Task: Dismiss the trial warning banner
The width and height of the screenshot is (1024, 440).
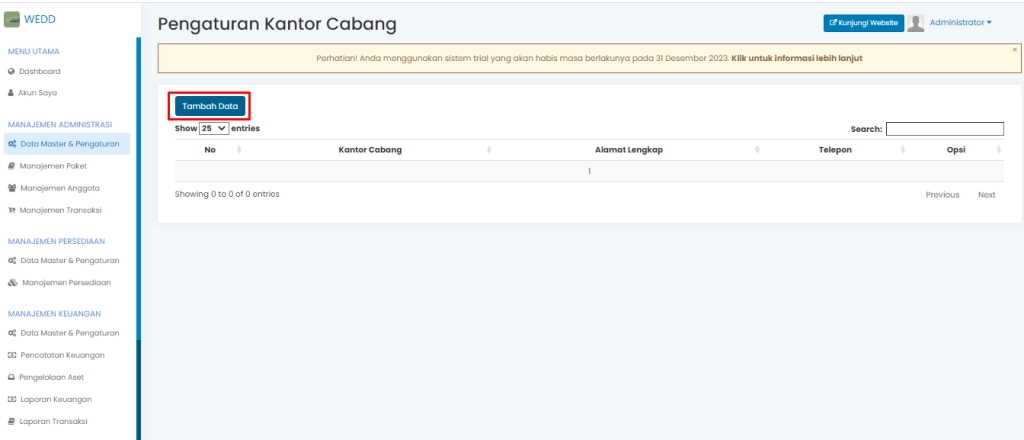Action: [1014, 49]
